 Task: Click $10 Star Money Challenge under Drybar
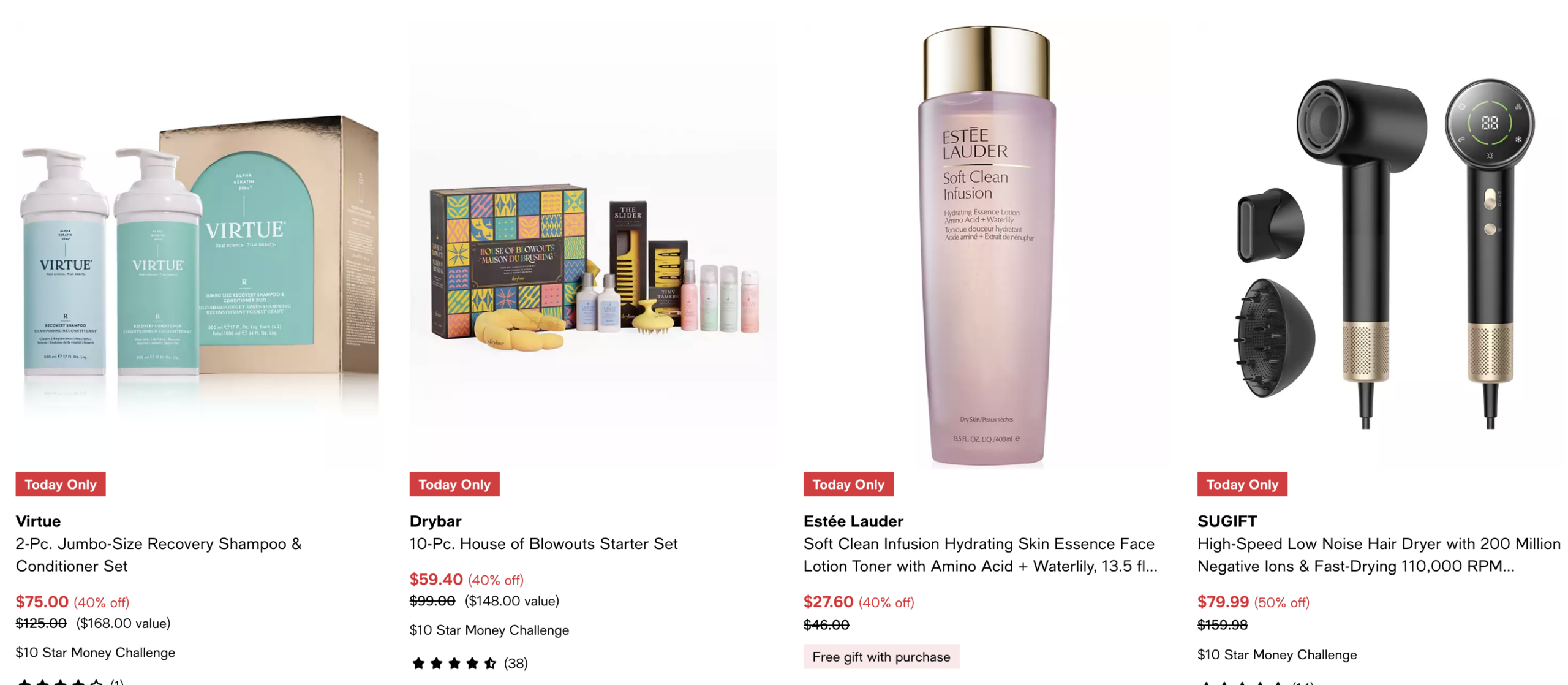489,630
